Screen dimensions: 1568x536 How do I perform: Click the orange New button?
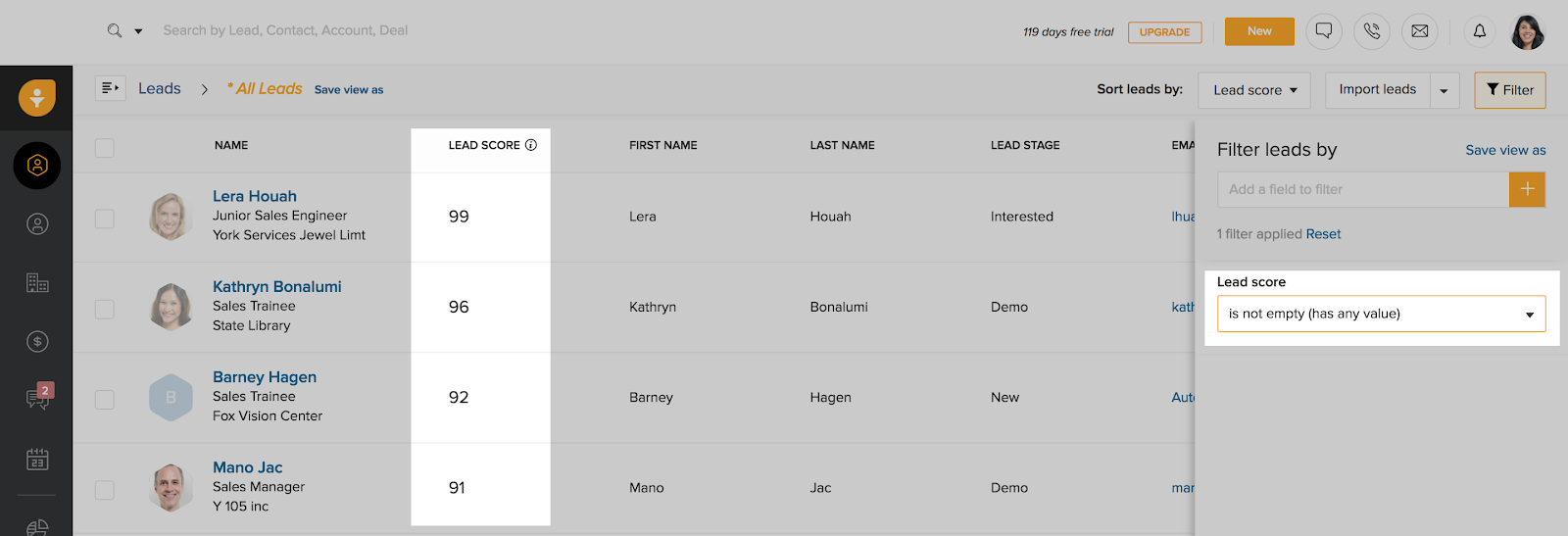[1259, 31]
